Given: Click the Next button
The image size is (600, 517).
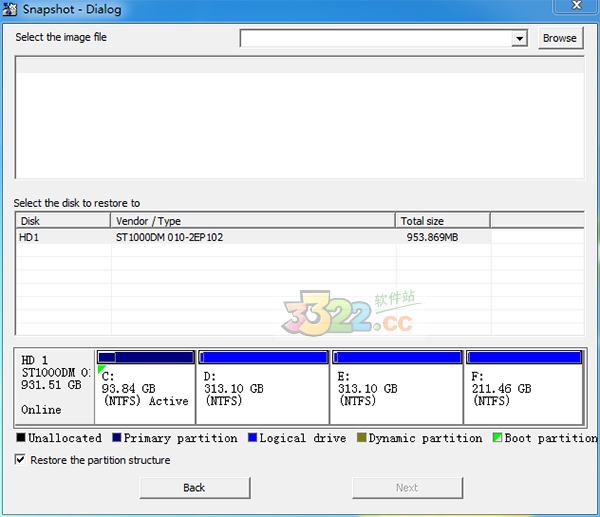Looking at the screenshot, I should pyautogui.click(x=407, y=487).
